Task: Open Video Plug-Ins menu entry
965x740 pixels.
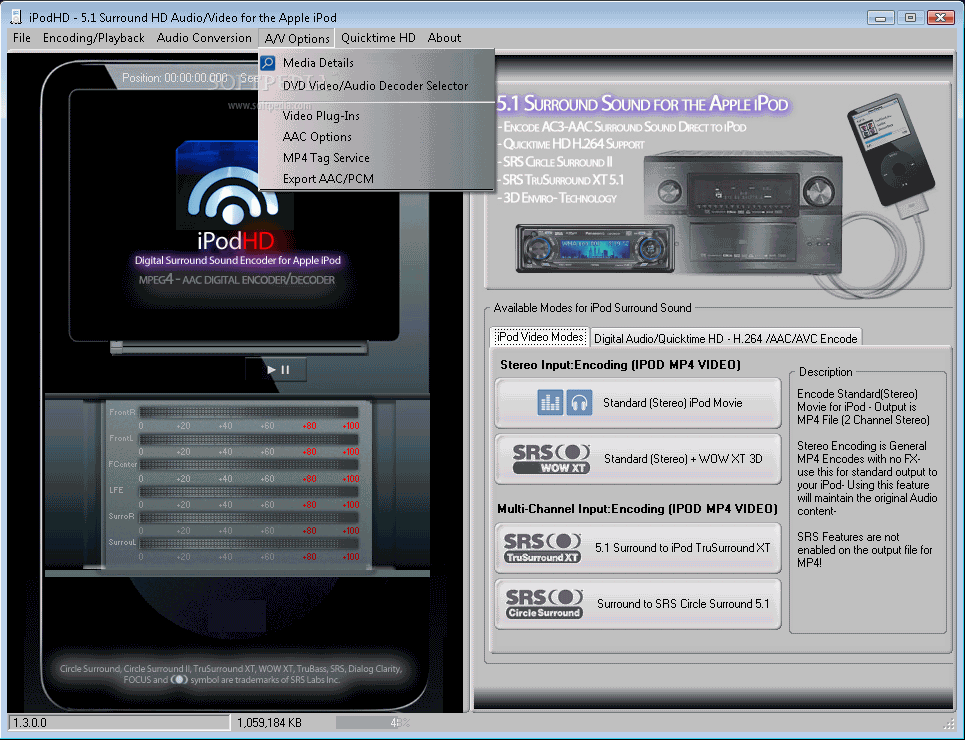Action: (x=377, y=116)
